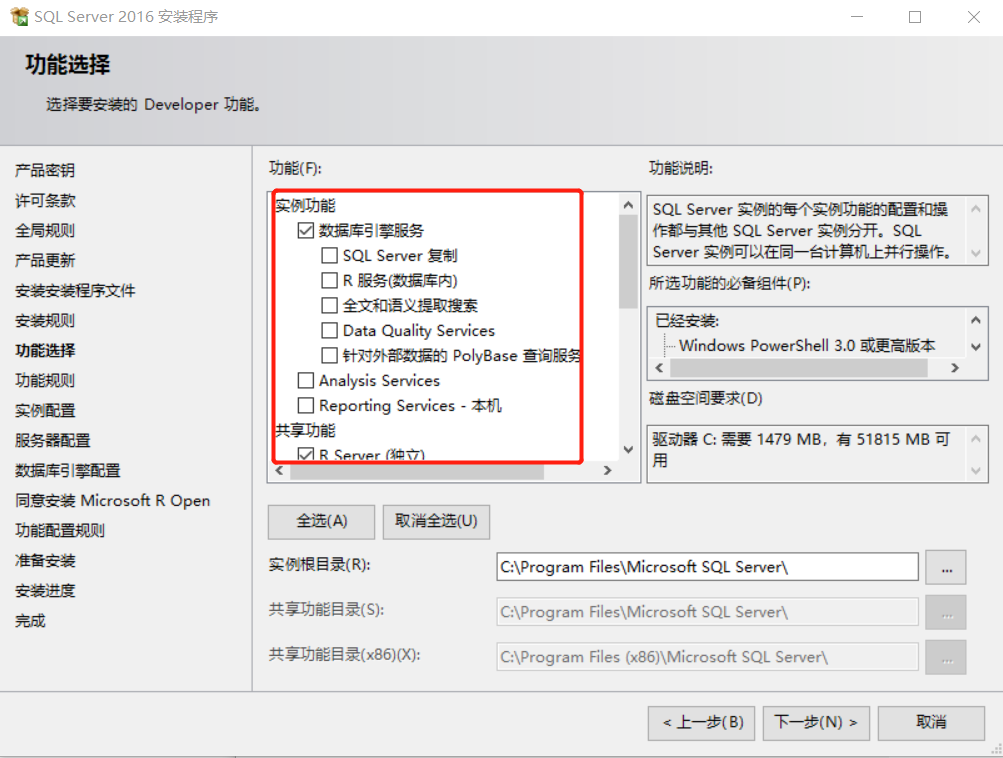Select 安装安装程序文件 step in sidebar

point(75,290)
